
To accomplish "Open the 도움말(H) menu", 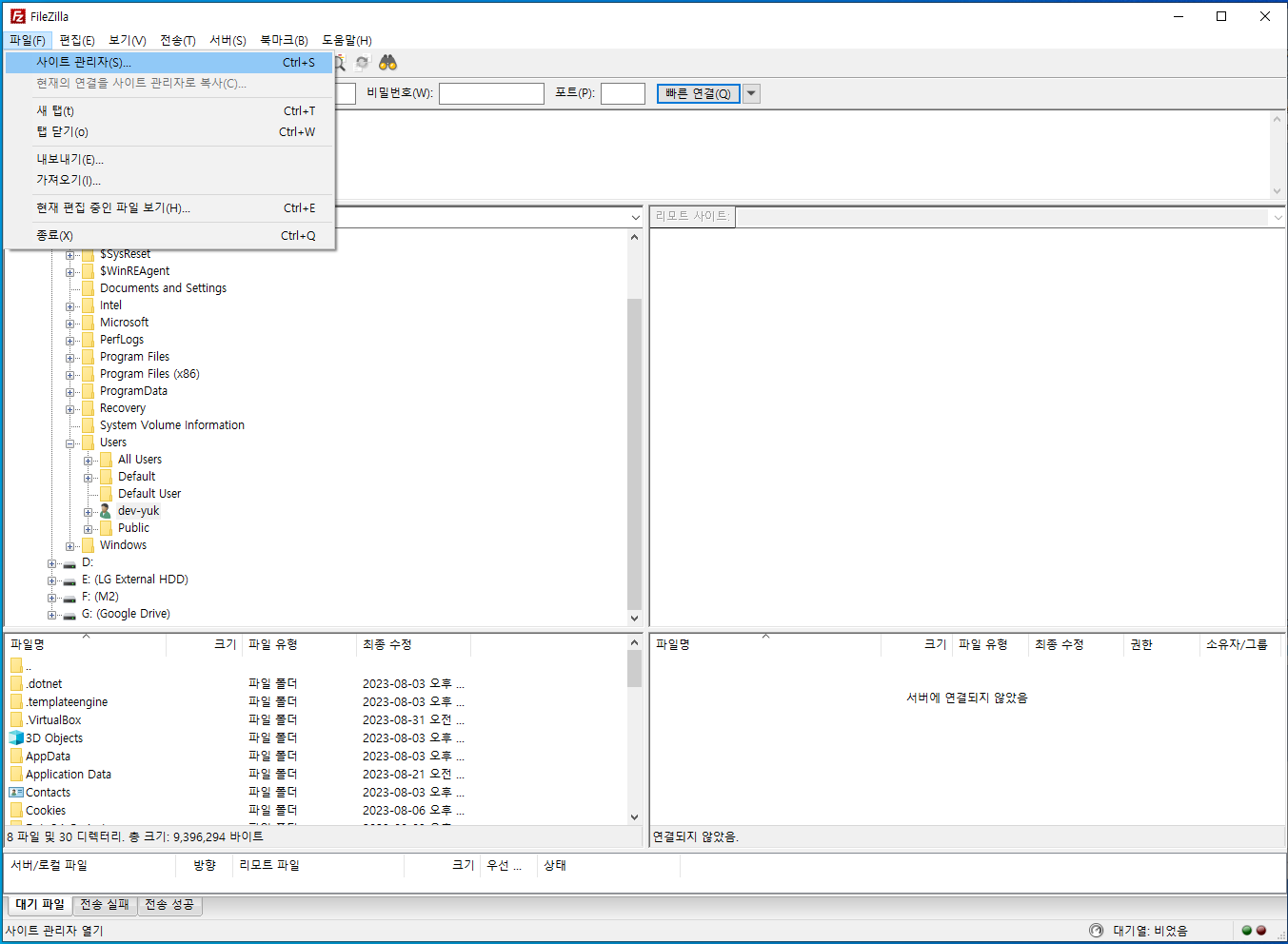I will point(347,40).
